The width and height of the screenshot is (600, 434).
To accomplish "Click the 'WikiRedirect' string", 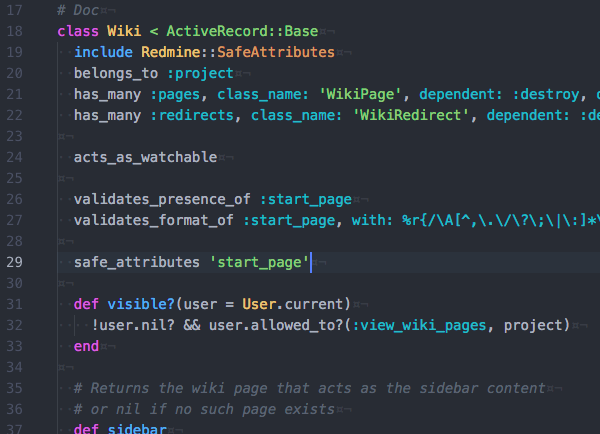I will click(x=411, y=116).
